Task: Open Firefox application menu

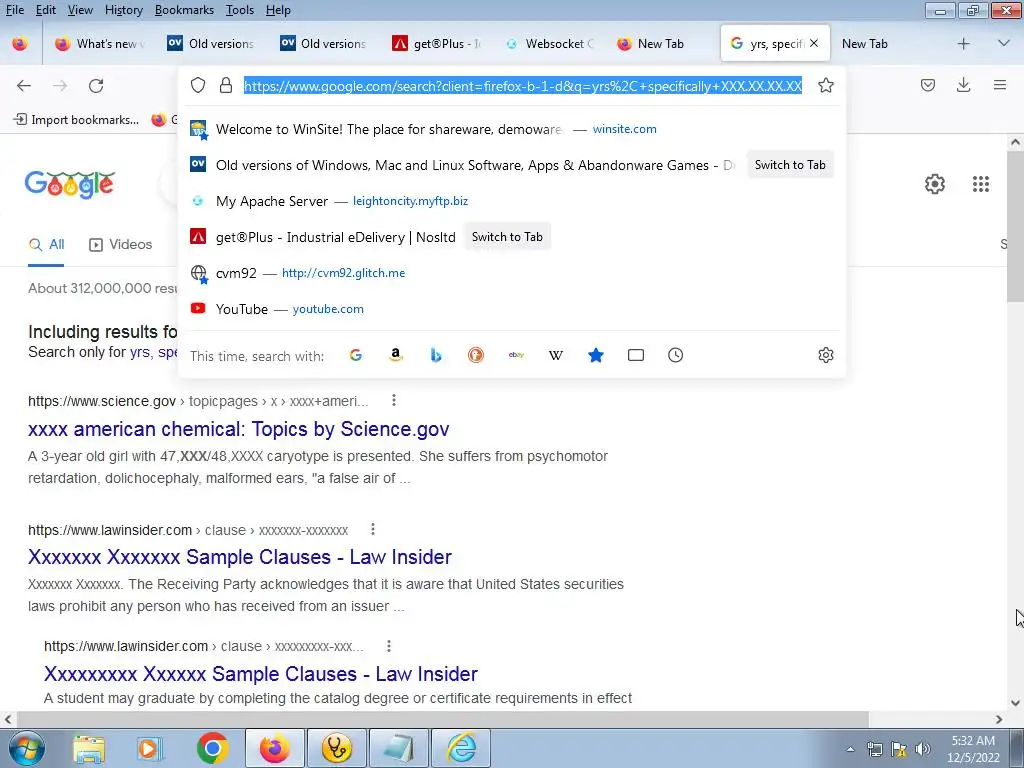Action: (x=999, y=85)
